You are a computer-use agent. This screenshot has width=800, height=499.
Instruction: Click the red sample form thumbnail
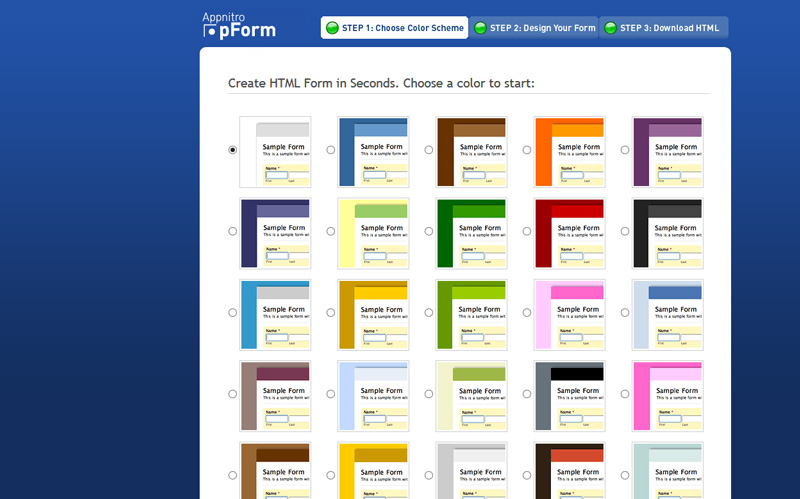coord(569,233)
